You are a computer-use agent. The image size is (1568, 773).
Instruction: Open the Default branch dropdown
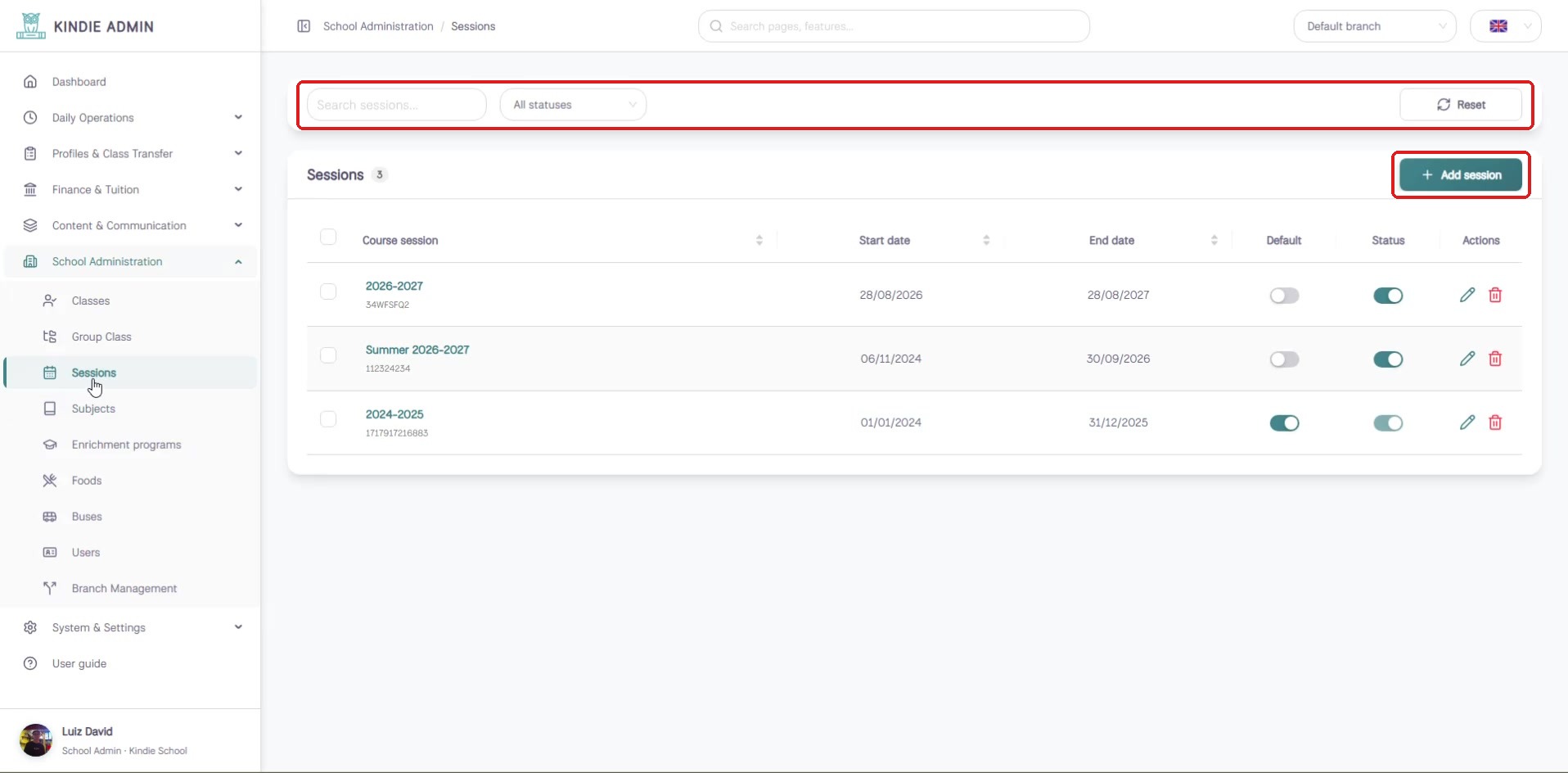pyautogui.click(x=1375, y=26)
